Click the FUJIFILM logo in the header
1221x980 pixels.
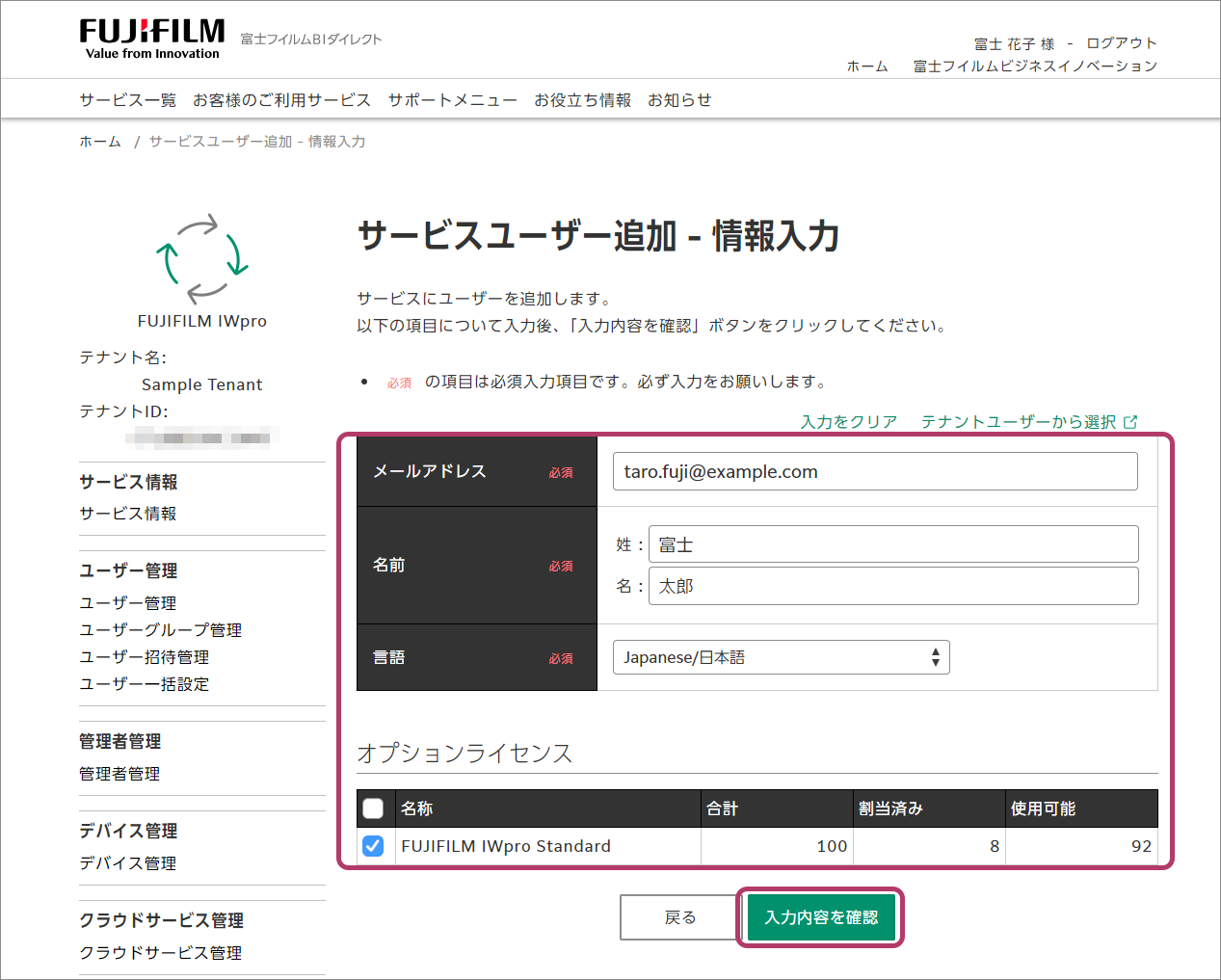[x=152, y=40]
